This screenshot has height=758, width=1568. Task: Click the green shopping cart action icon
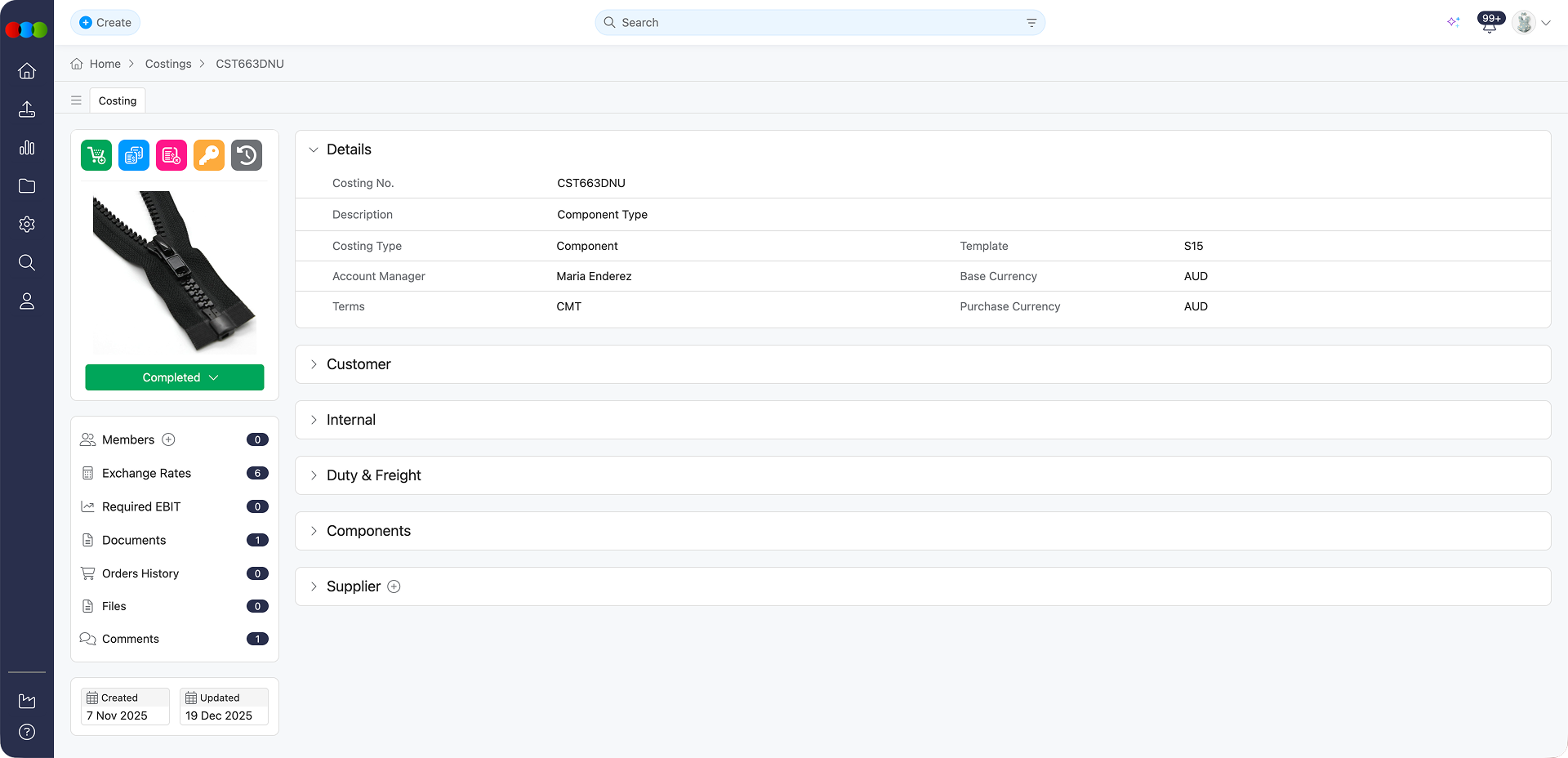96,155
